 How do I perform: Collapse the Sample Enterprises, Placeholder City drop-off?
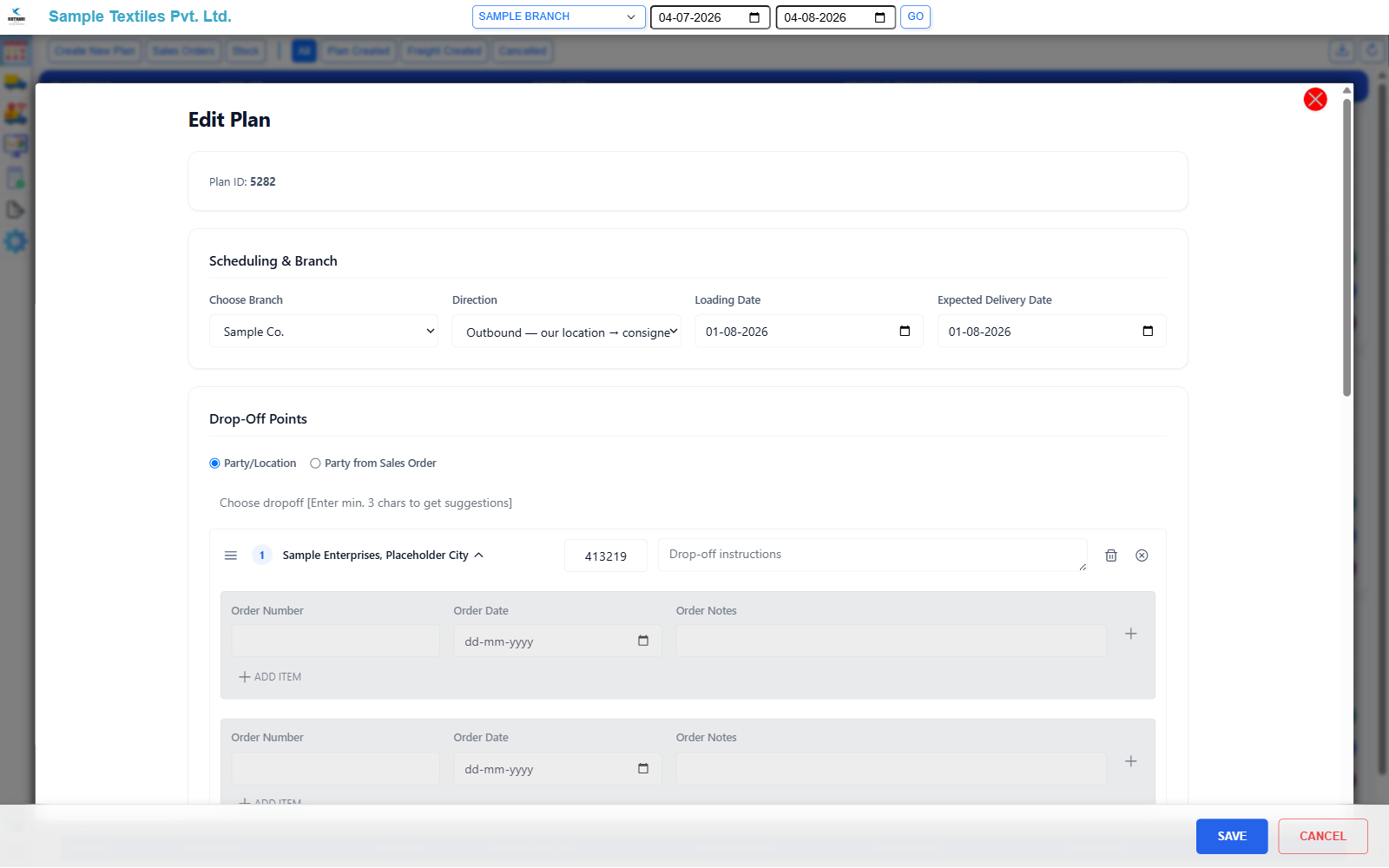pyautogui.click(x=479, y=556)
